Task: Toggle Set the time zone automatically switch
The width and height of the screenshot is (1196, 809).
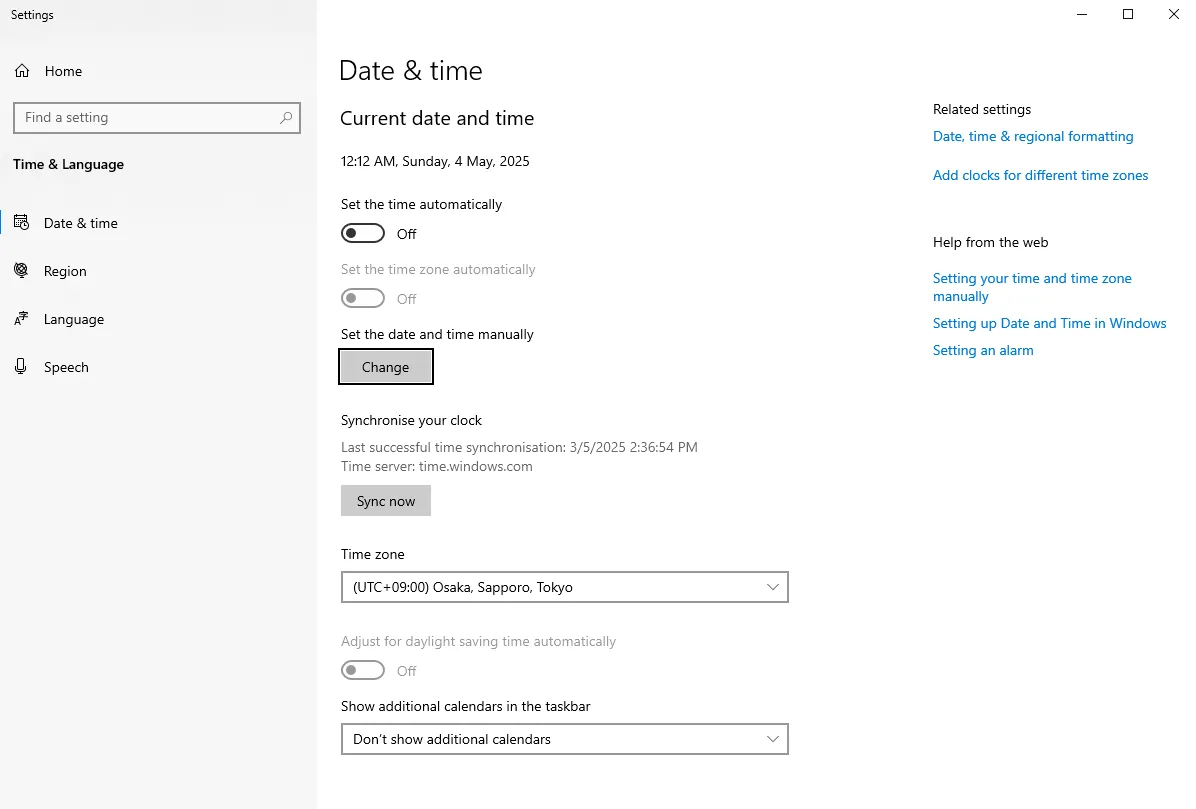Action: pos(362,298)
